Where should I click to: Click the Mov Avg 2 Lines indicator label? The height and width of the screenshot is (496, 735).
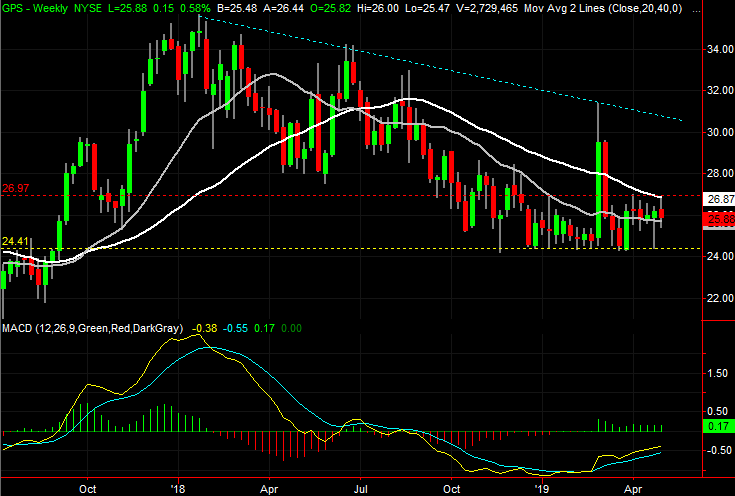click(x=562, y=7)
